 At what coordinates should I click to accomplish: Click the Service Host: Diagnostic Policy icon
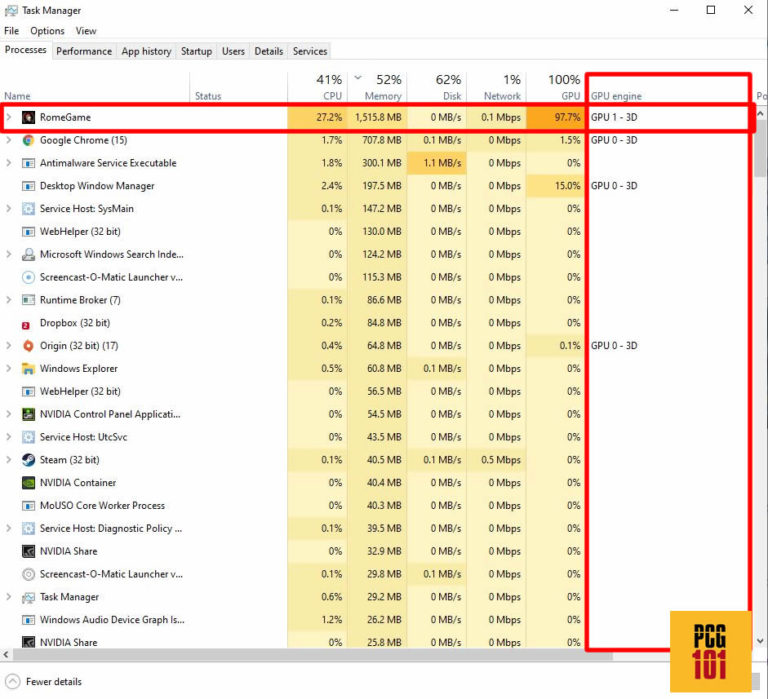[28, 529]
